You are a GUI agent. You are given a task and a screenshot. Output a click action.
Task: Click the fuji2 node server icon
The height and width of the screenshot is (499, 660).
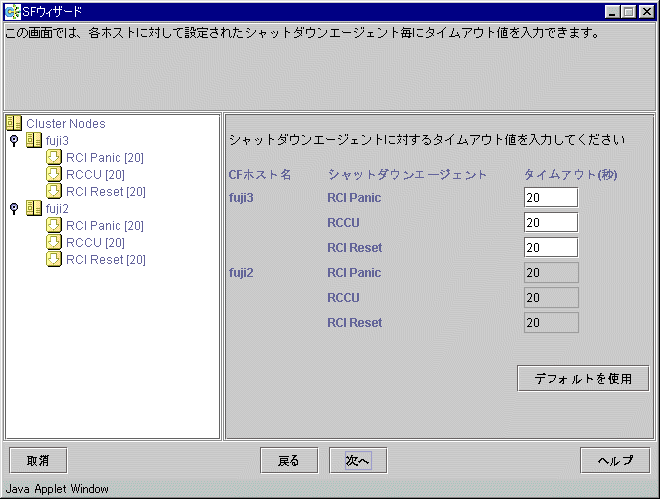click(34, 208)
